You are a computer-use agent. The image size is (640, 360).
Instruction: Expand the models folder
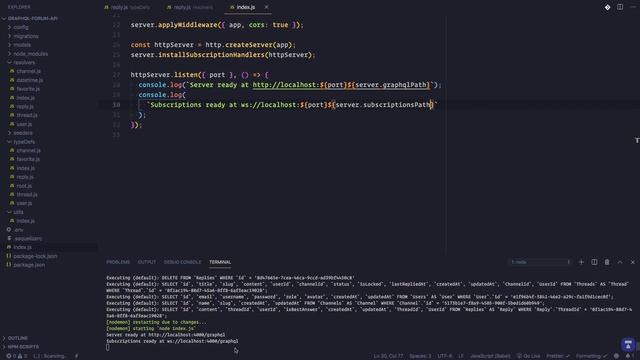[x=22, y=45]
